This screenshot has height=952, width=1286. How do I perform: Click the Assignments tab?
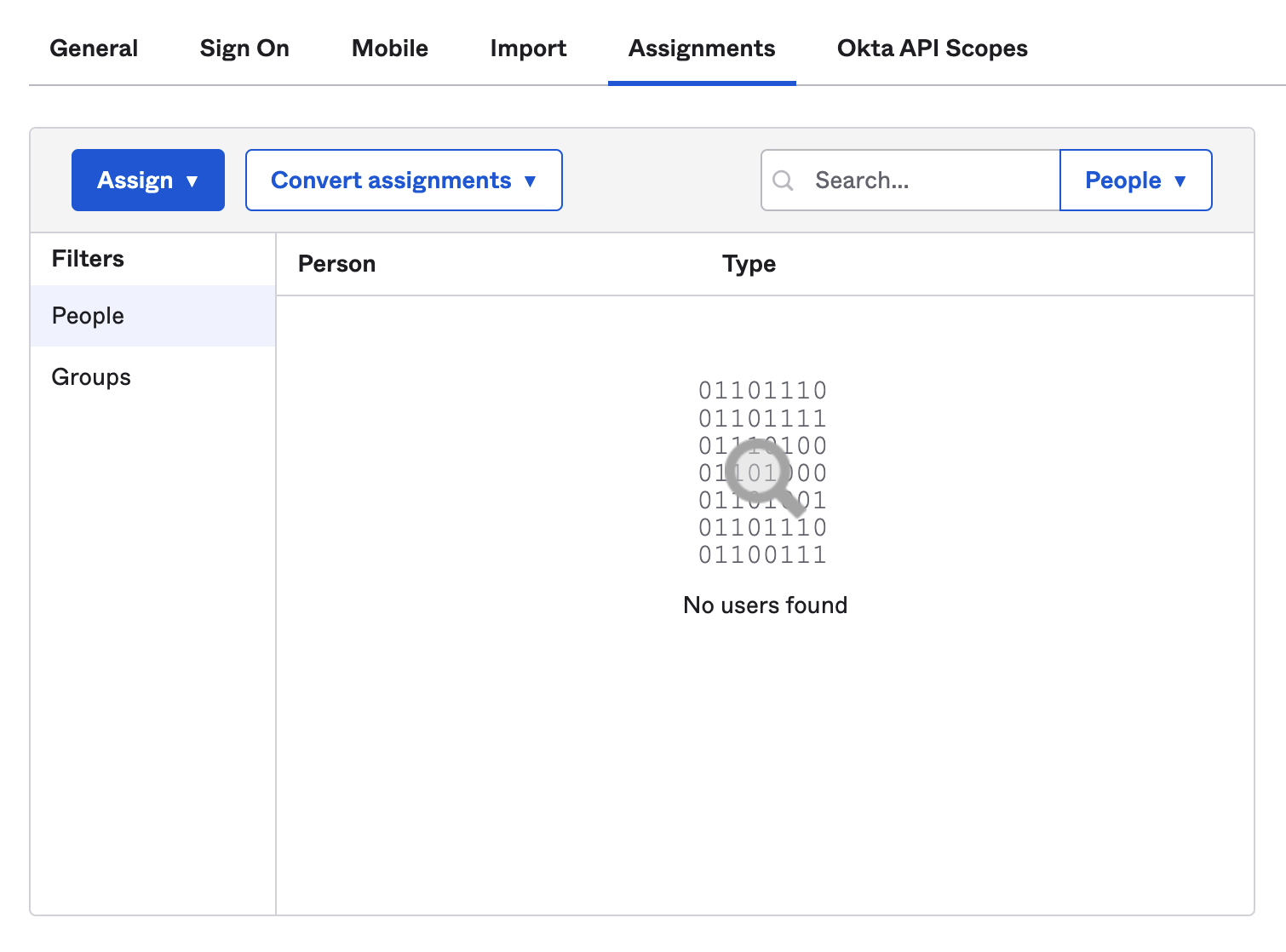[701, 49]
